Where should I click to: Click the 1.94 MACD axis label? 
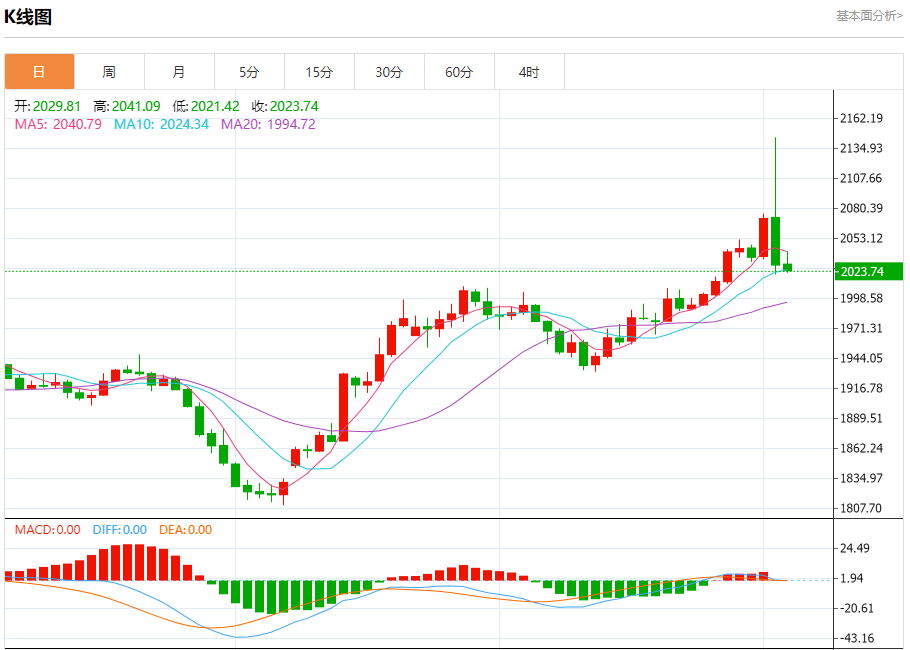tap(851, 579)
